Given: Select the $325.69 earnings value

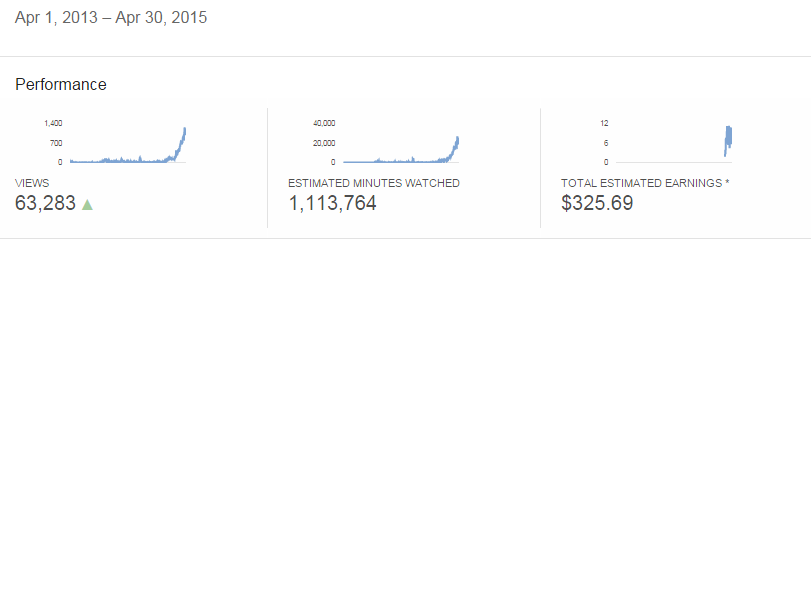Looking at the screenshot, I should (x=597, y=204).
